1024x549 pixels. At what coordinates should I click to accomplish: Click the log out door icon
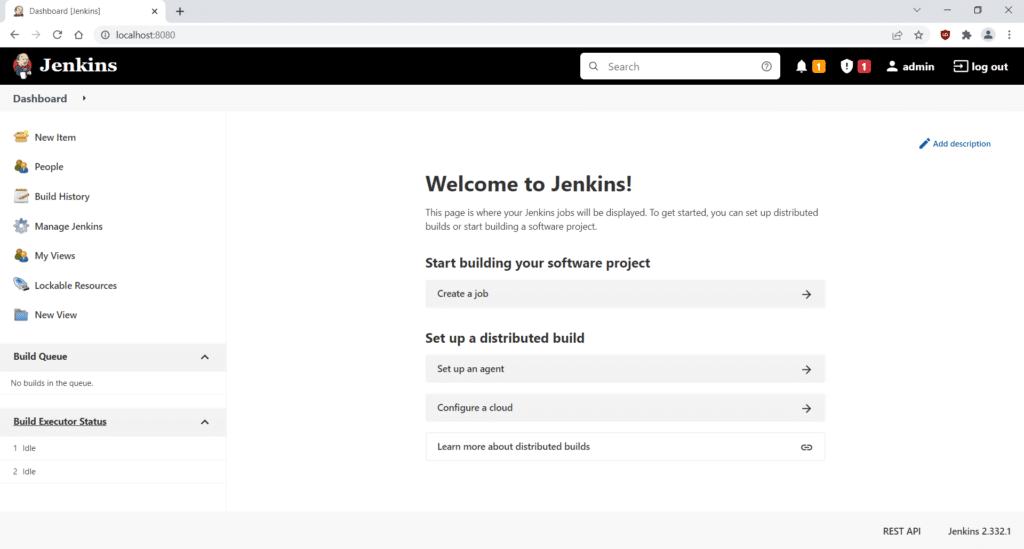(x=960, y=66)
